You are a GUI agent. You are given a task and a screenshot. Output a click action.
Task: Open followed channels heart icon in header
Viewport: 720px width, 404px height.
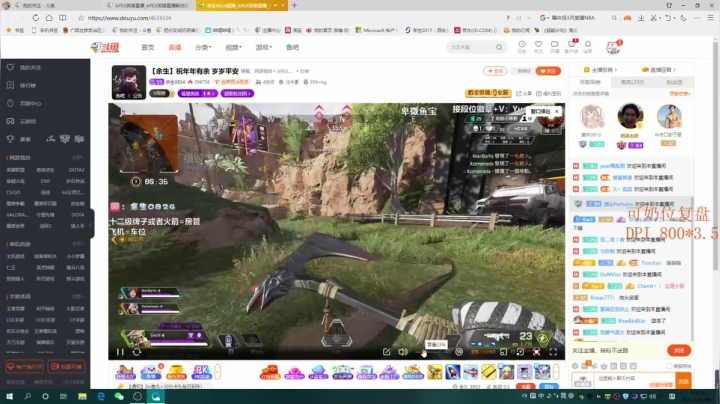point(538,46)
